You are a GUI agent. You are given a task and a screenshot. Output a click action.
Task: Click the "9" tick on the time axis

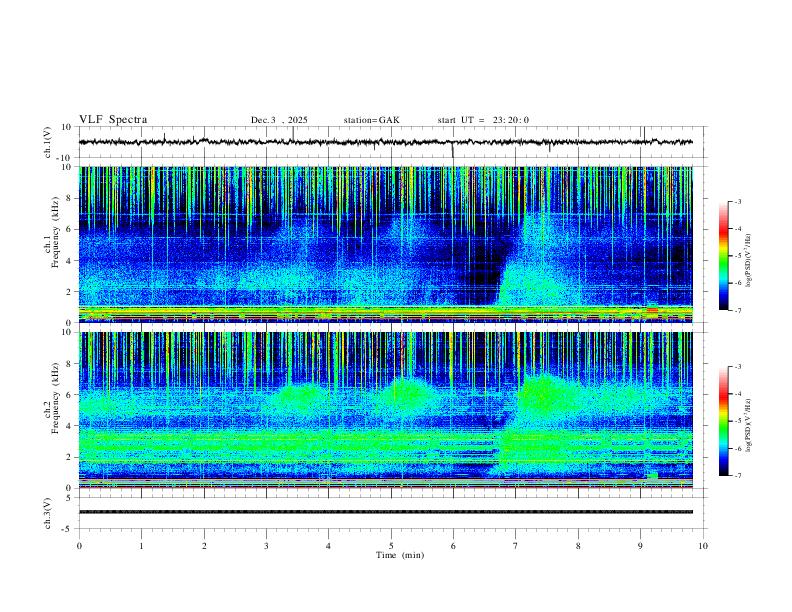click(x=640, y=546)
